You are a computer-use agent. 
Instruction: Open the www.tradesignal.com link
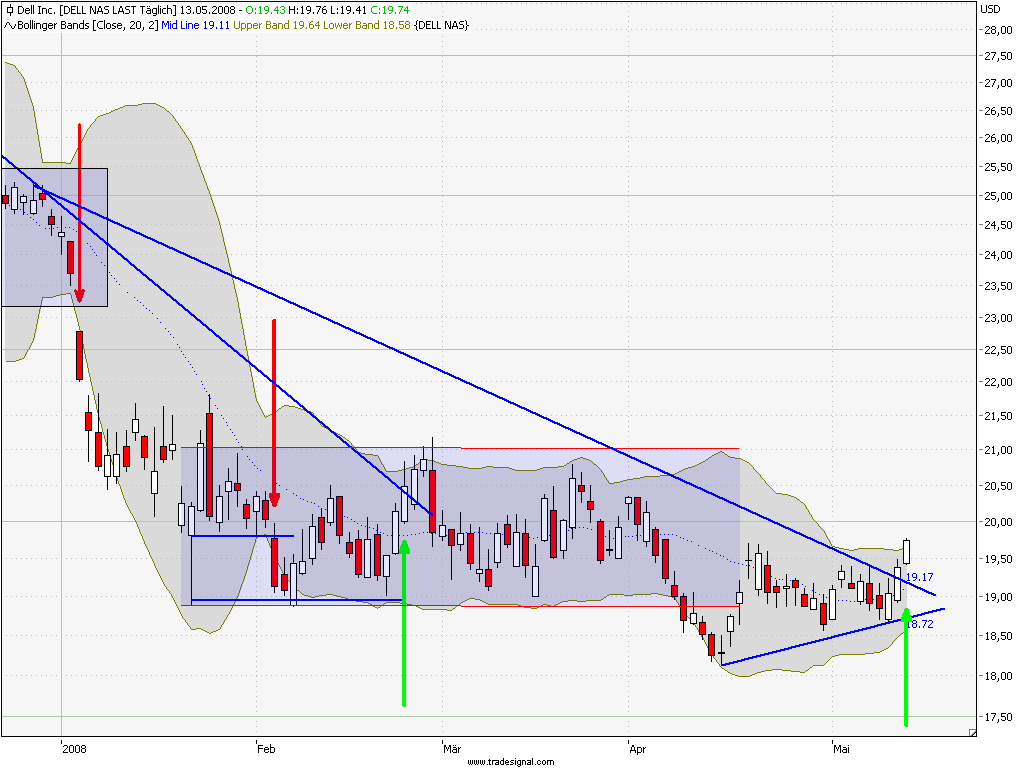point(511,762)
